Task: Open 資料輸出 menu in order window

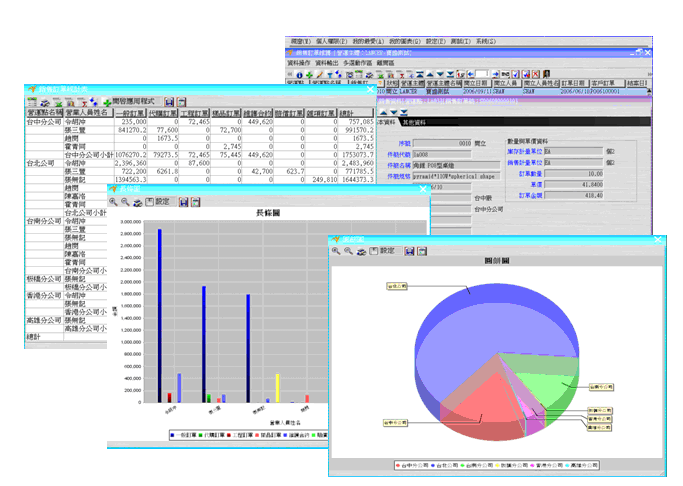Action: pos(327,62)
